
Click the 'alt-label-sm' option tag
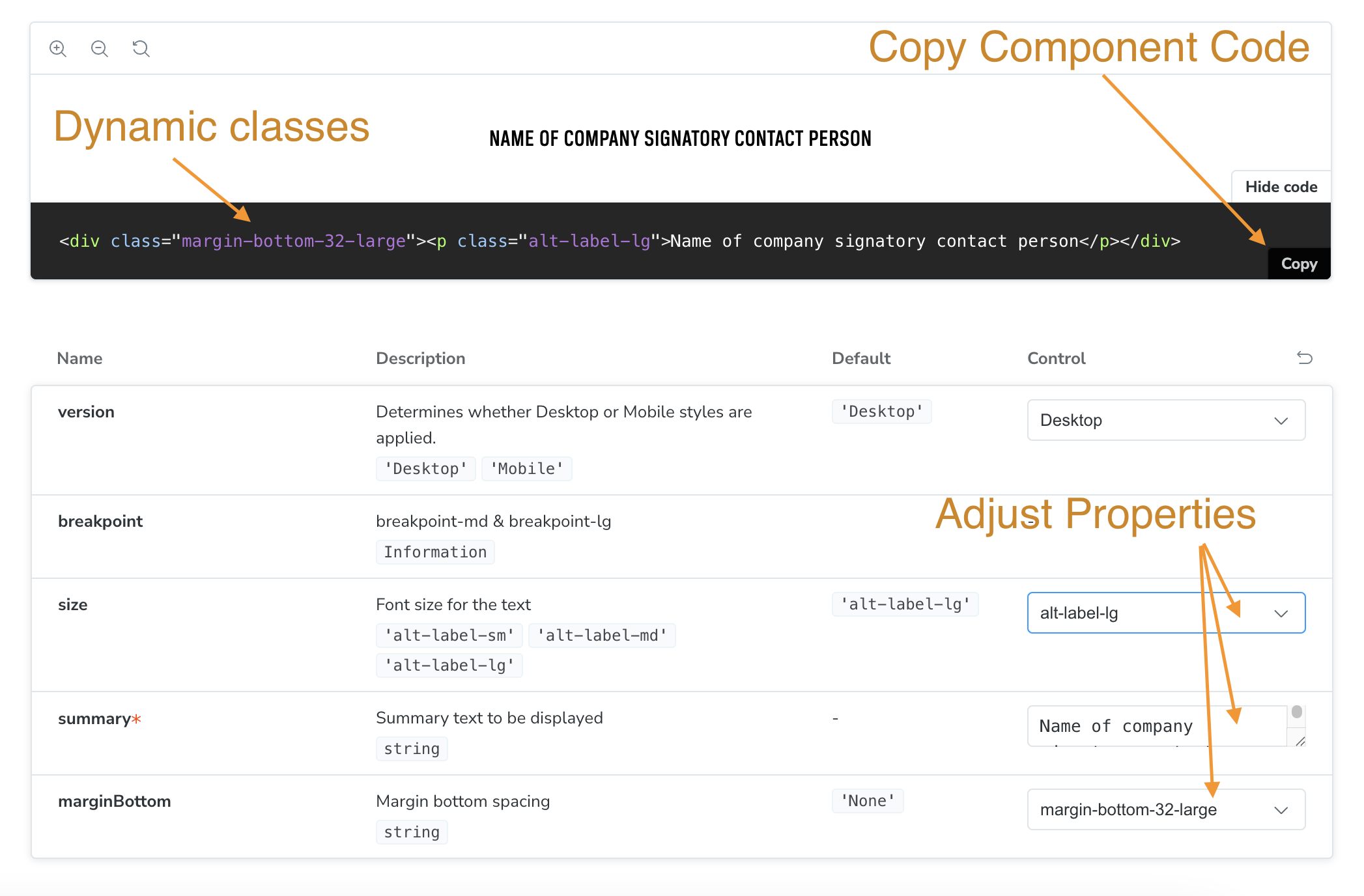coord(449,636)
